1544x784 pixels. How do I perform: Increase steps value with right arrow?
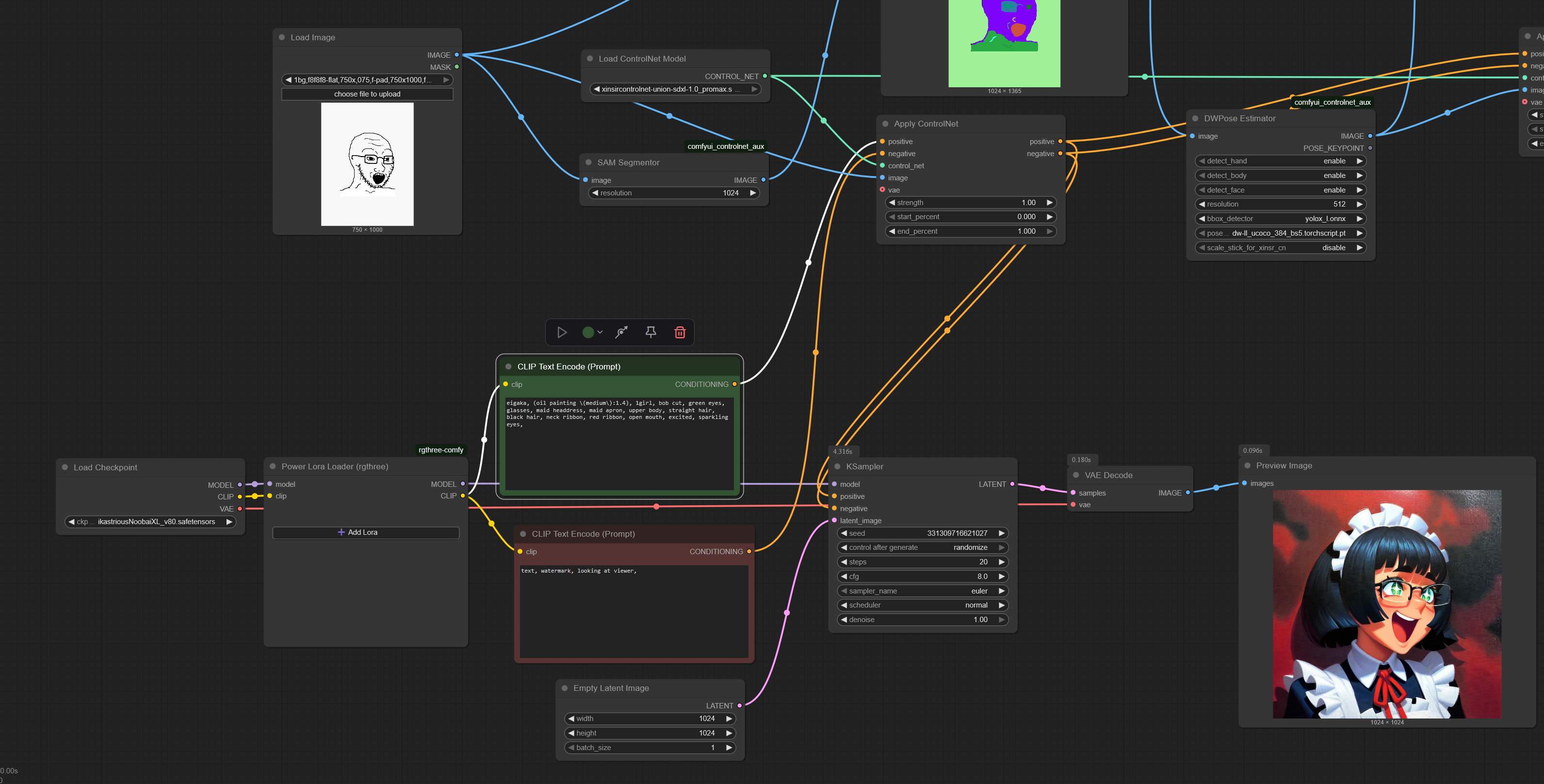(x=1001, y=562)
